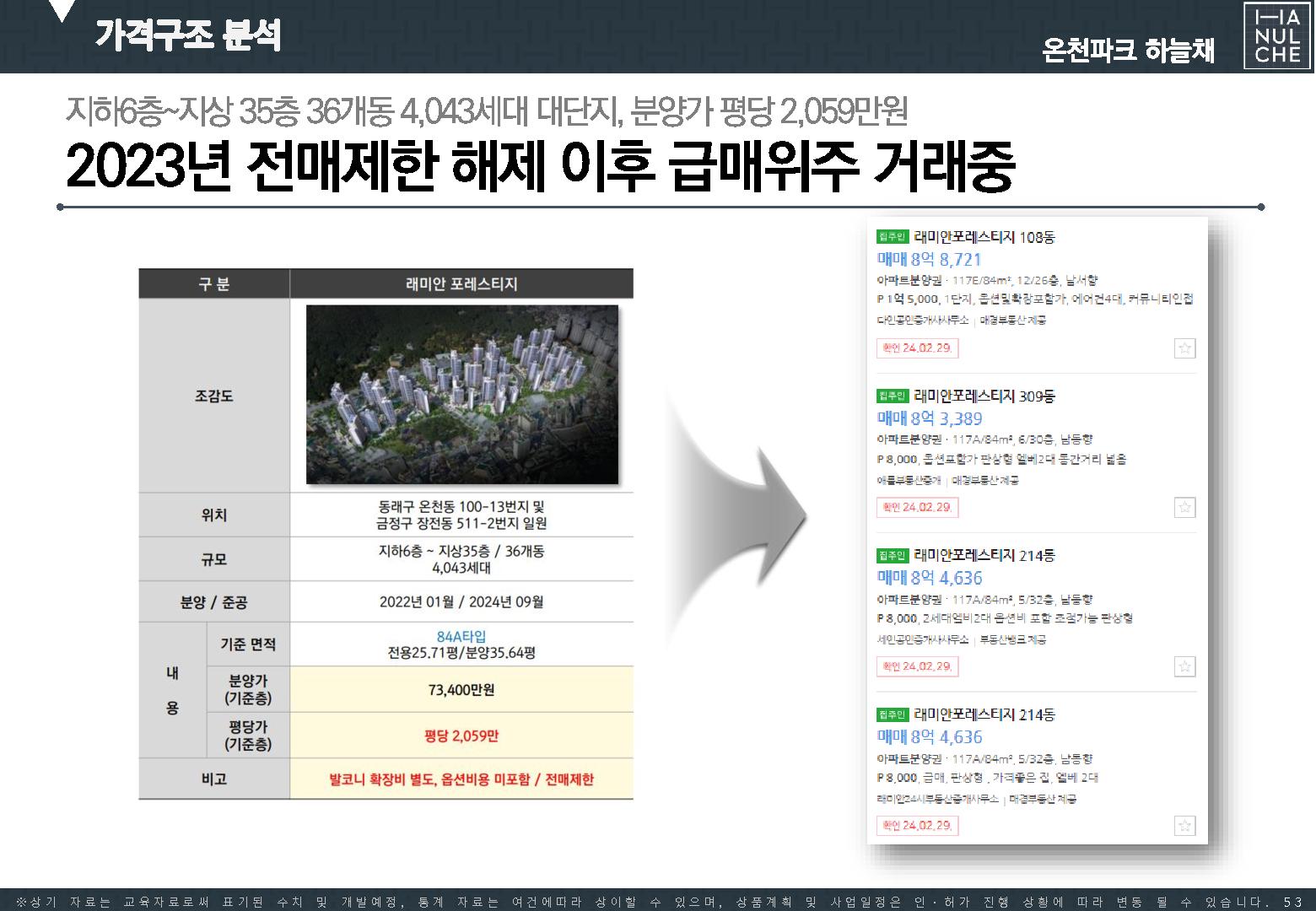Click the 확인 24.02.29. badge on the 108동 listing
Image resolution: width=1316 pixels, height=911 pixels.
click(917, 348)
